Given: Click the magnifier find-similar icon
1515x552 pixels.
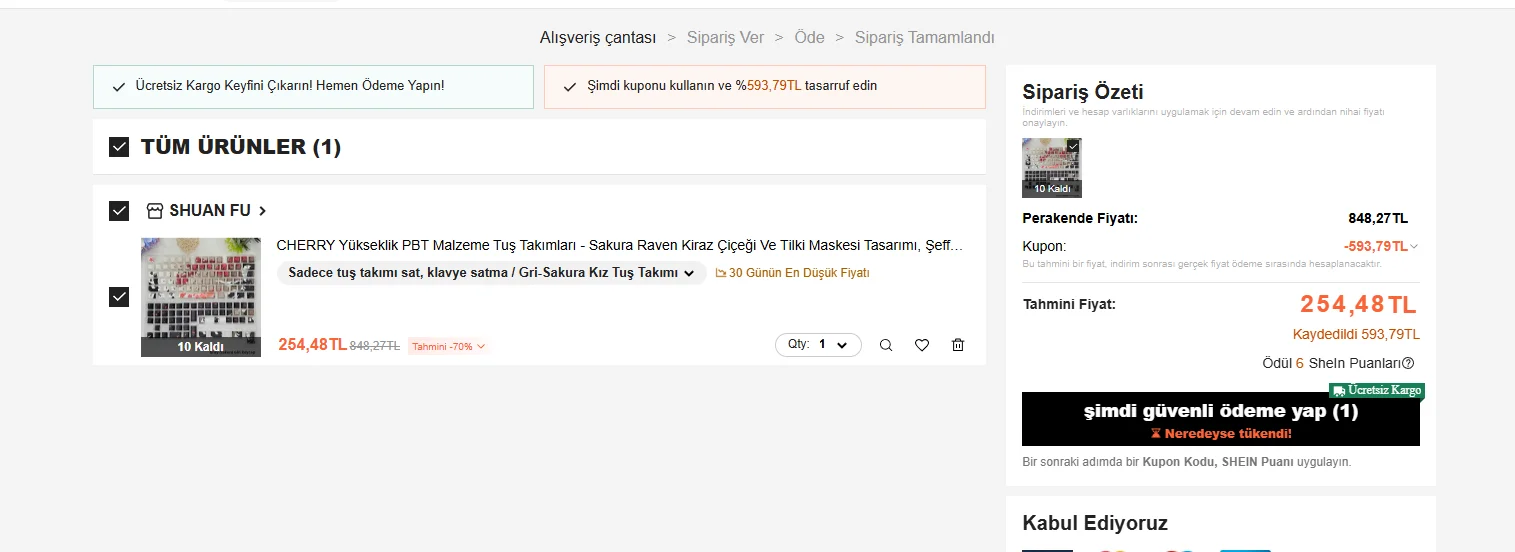Looking at the screenshot, I should pos(886,345).
